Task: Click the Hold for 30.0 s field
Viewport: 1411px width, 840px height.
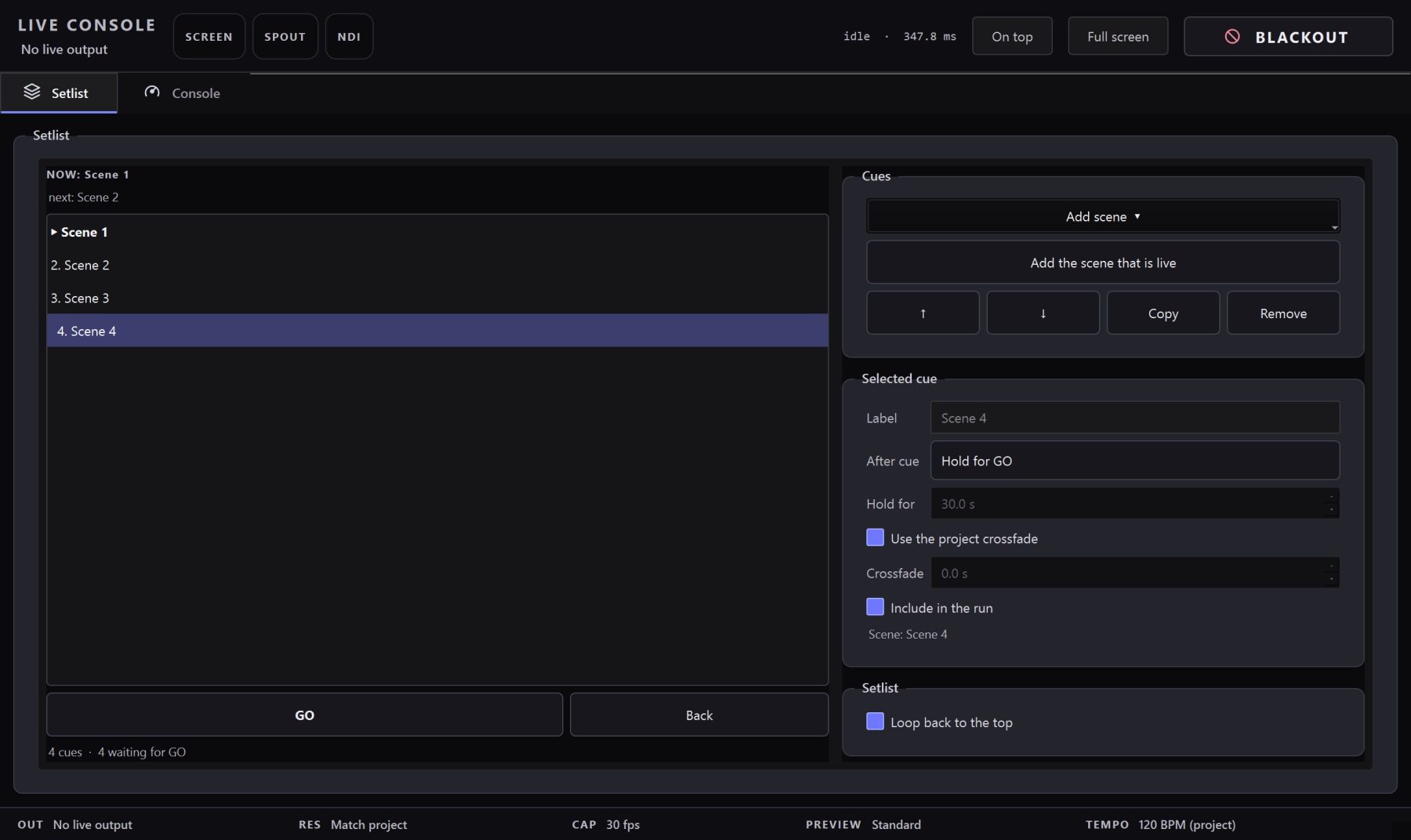Action: (1134, 503)
